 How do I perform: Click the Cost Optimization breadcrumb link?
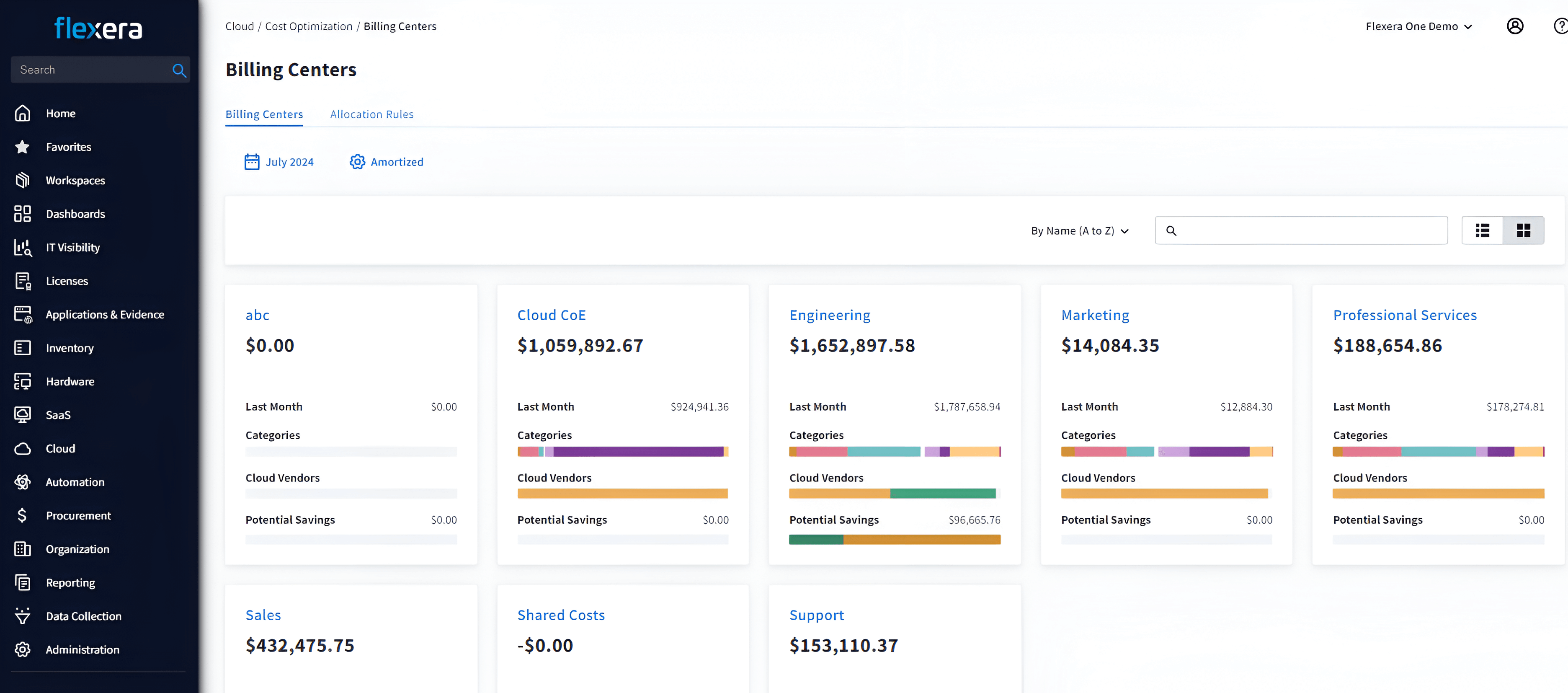[308, 26]
